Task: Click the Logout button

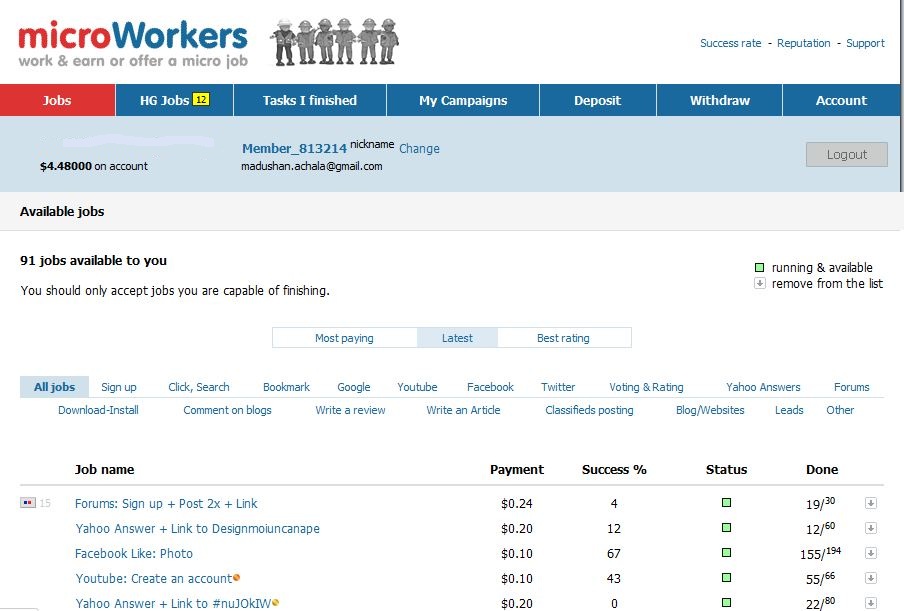Action: [x=846, y=154]
